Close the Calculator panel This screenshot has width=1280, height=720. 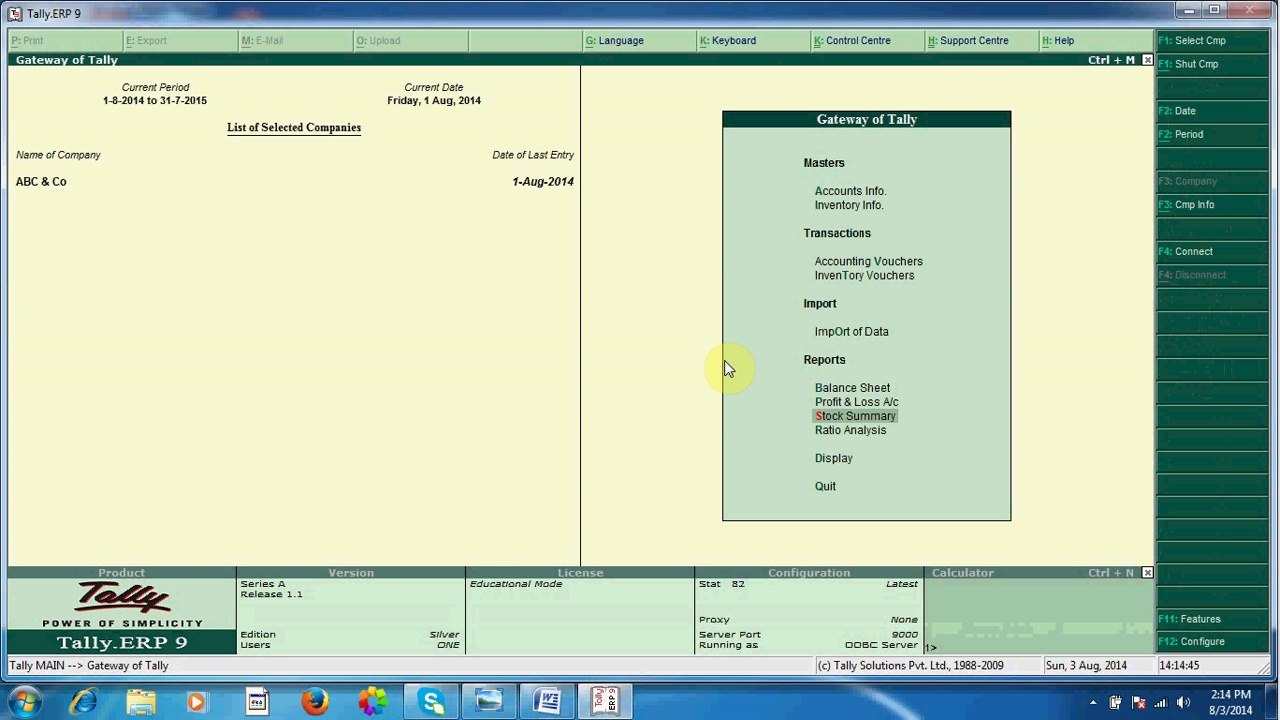click(1147, 573)
